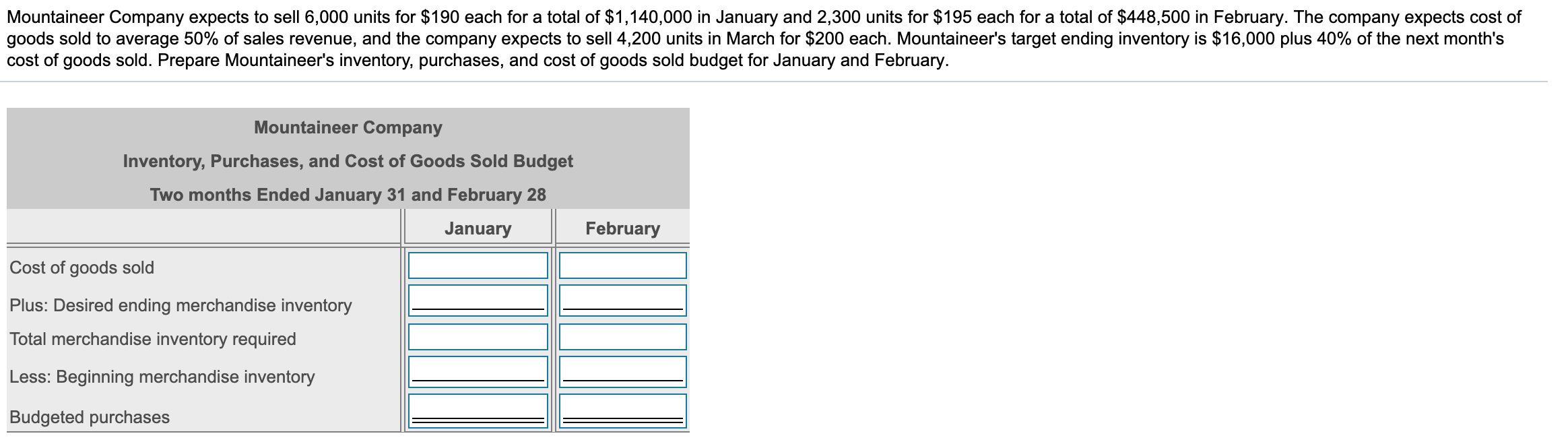Screen dimensions: 1568x442
Task: Select February Desired ending merchandise inventory box
Action: tap(622, 300)
